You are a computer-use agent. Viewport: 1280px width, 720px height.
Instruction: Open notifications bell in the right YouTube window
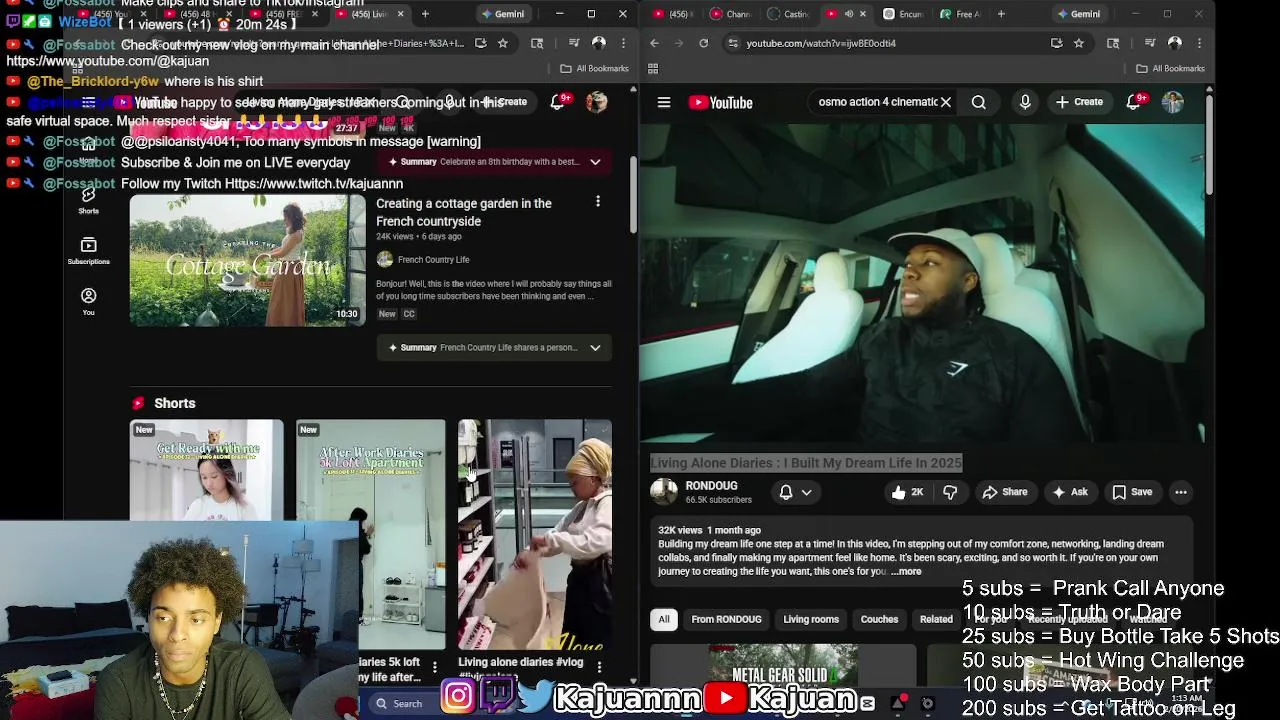pyautogui.click(x=1133, y=102)
